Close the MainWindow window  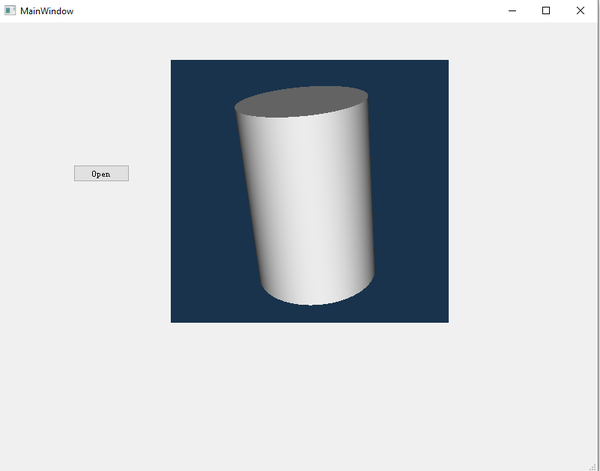[x=580, y=11]
